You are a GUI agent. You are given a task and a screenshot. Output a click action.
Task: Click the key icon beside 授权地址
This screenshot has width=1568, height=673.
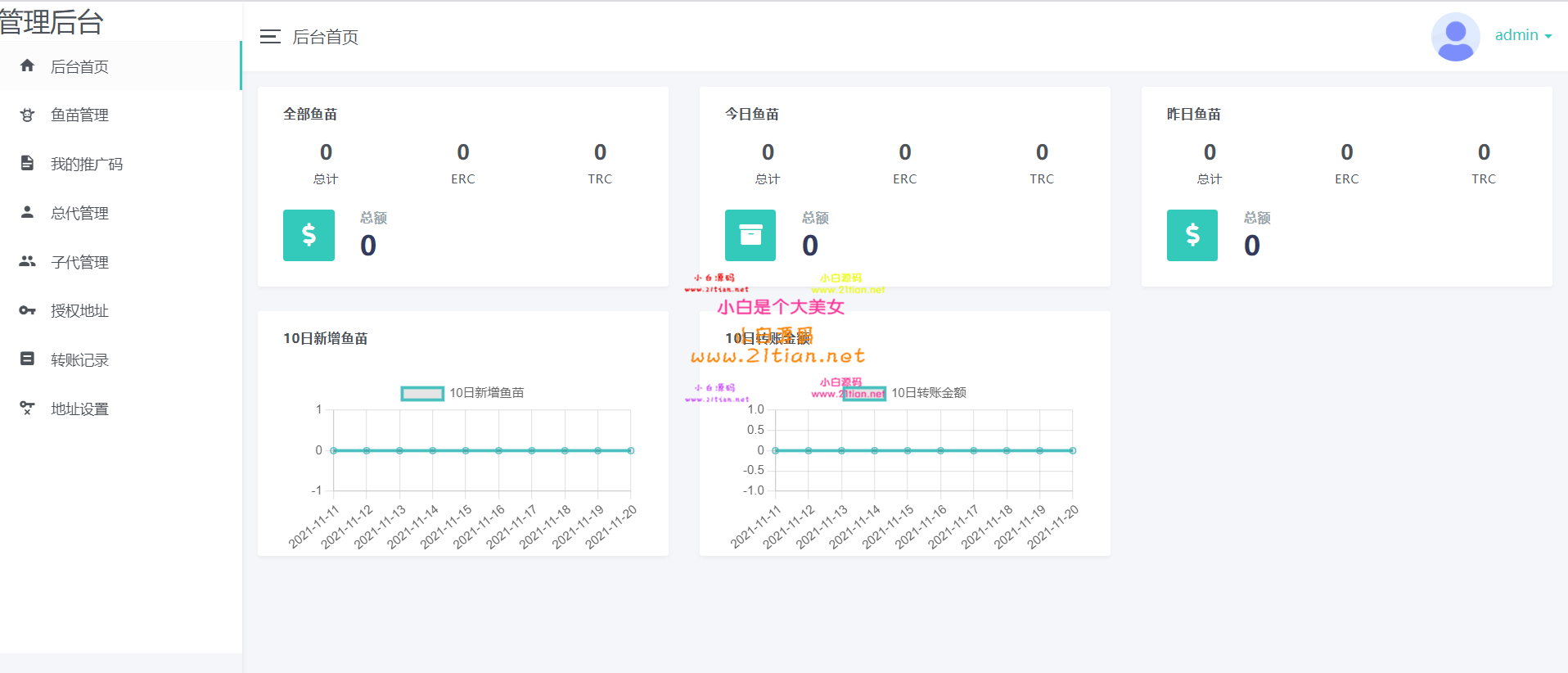27,310
